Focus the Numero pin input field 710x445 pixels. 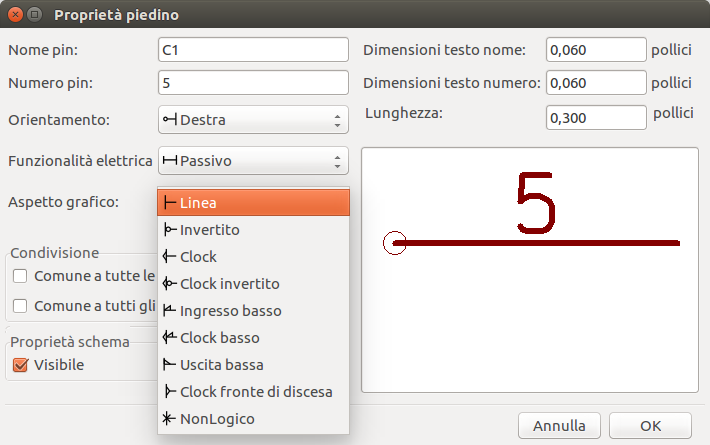[253, 82]
